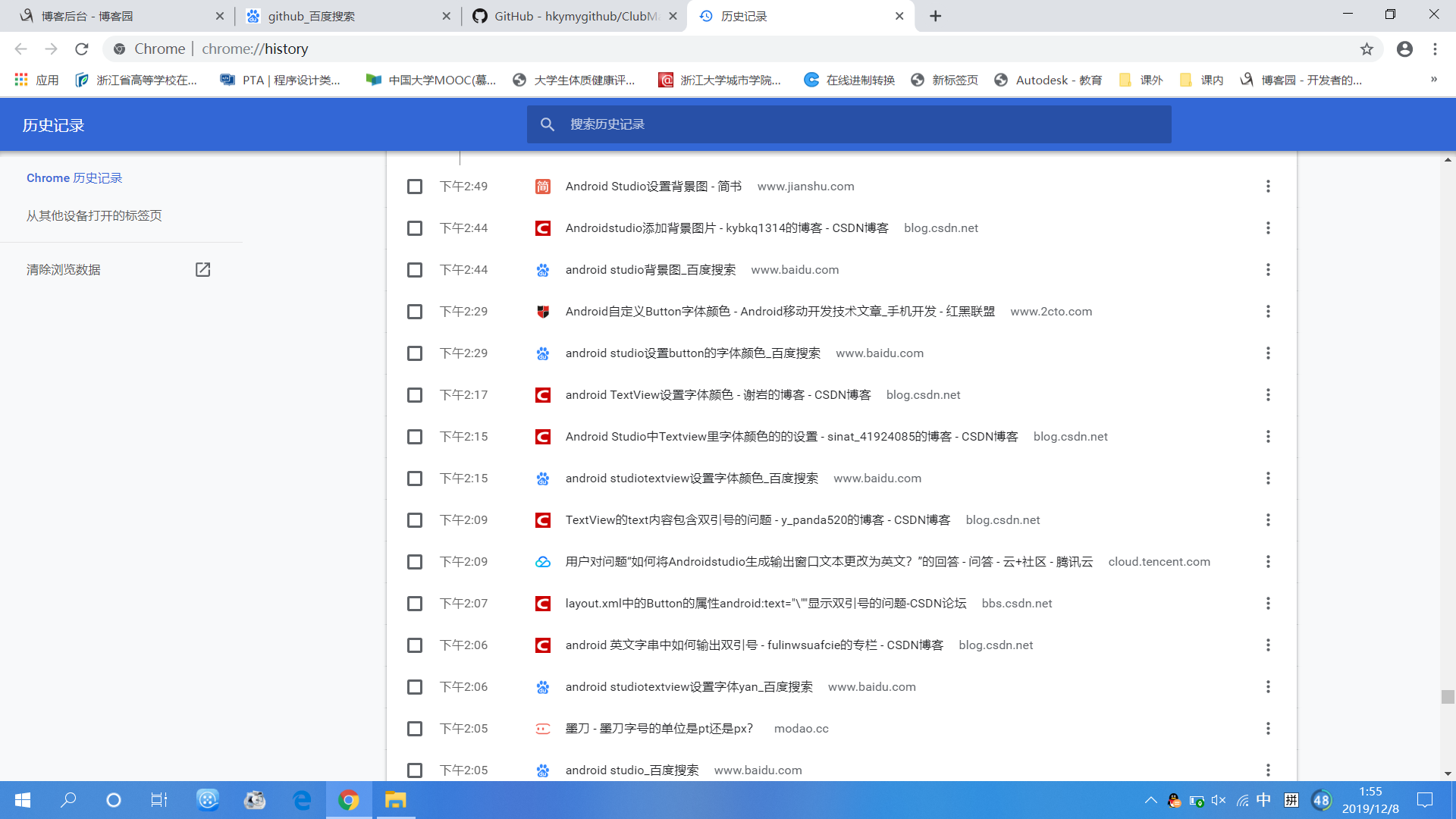Screen dimensions: 1456x819
Task: Open Chrome profile account icon
Action: 1404,49
